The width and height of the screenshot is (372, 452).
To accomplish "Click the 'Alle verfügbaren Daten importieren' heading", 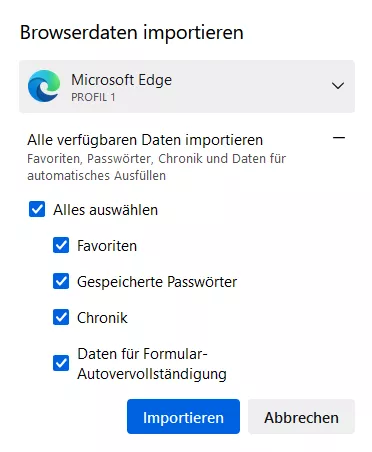I will pos(145,140).
